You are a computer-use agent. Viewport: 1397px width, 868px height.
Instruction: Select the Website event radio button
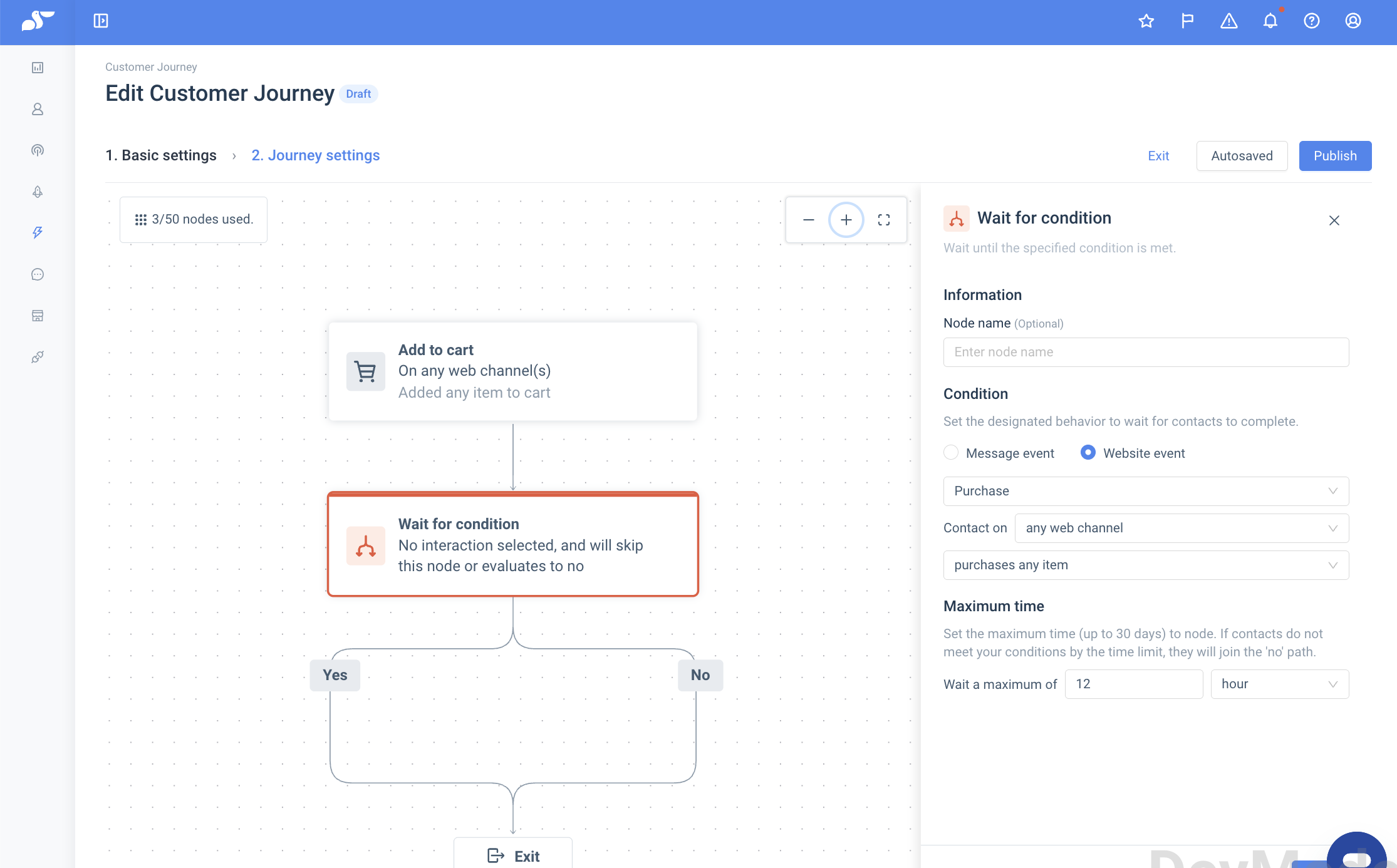1088,452
